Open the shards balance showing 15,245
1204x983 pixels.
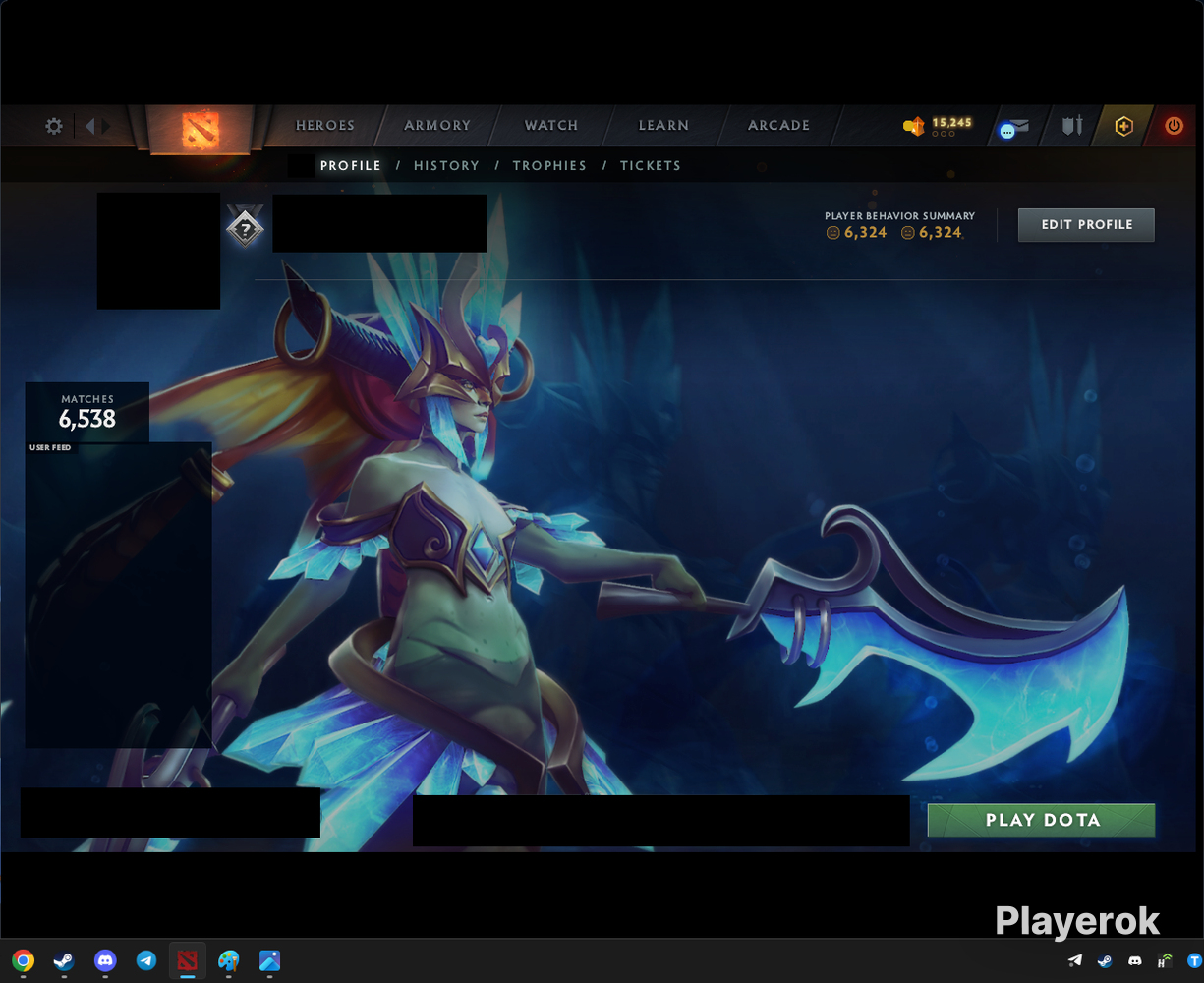[x=938, y=126]
